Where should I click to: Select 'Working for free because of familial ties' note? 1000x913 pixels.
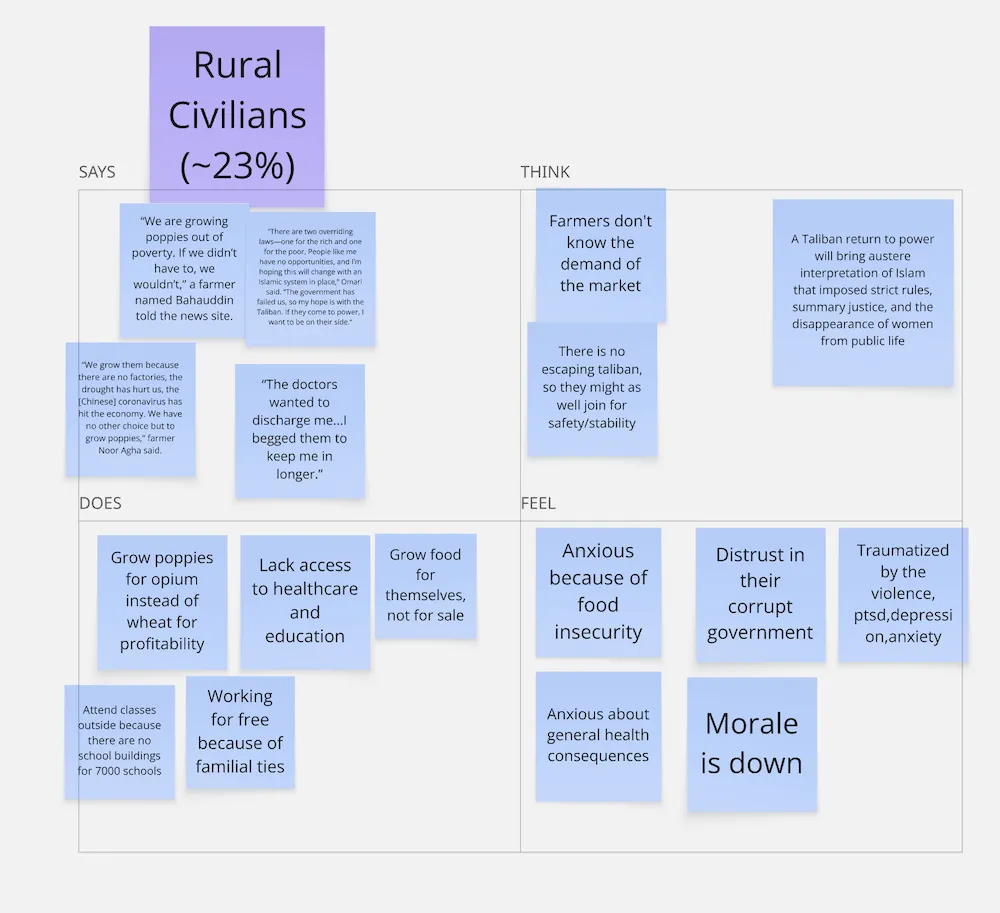click(240, 732)
